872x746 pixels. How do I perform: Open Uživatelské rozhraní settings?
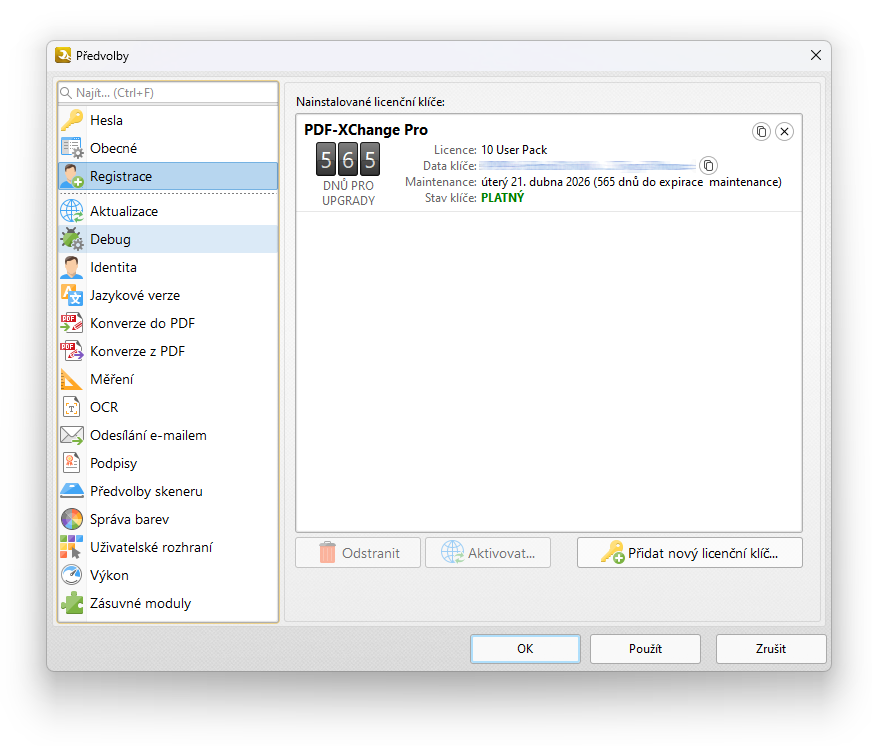pyautogui.click(x=168, y=547)
